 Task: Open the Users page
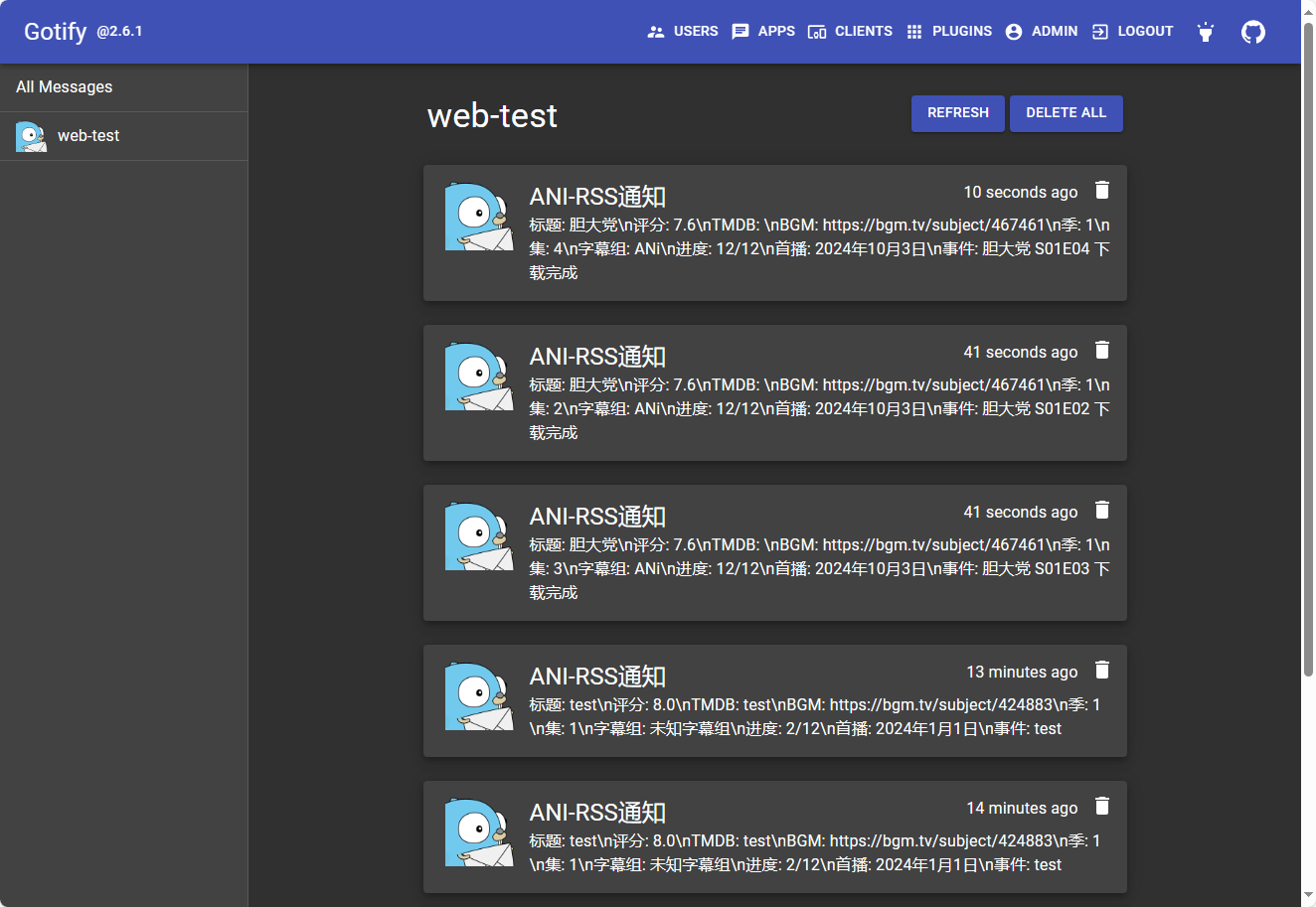point(683,32)
